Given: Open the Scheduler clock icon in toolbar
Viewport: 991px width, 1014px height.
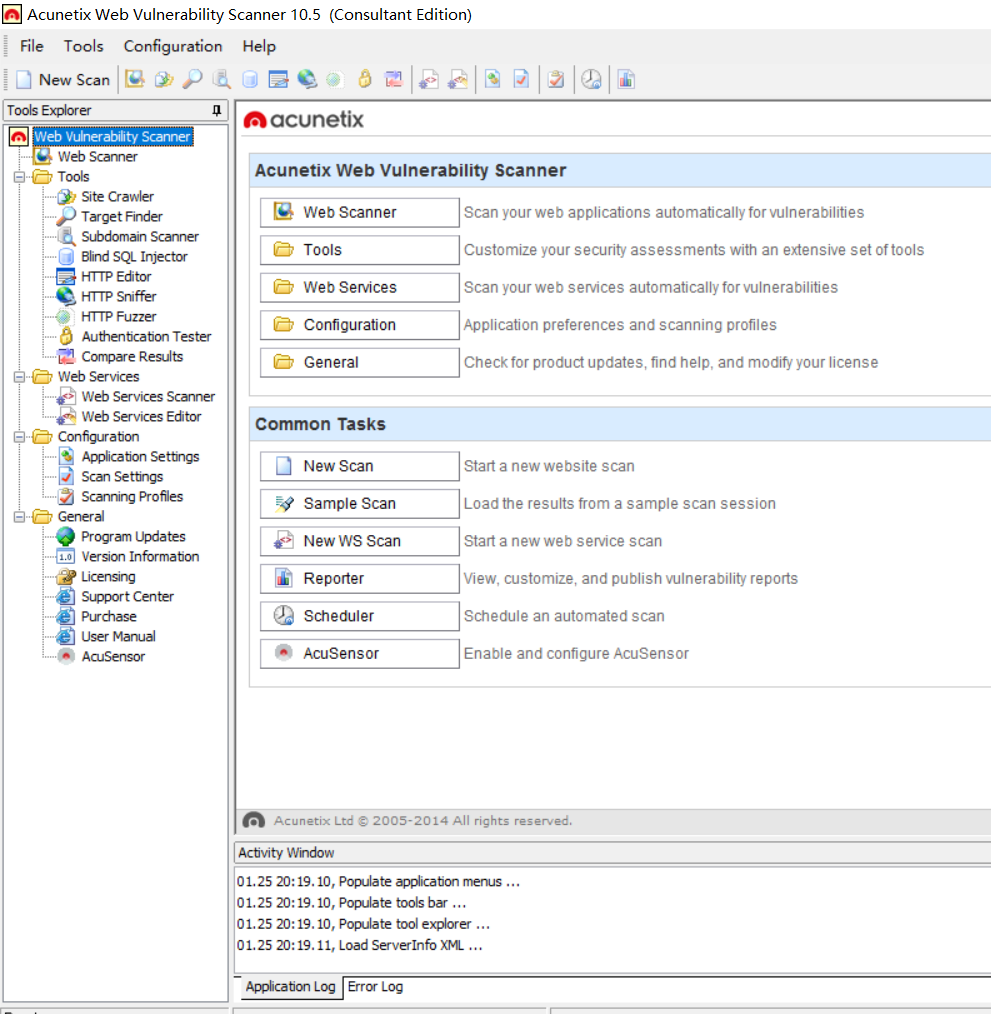Looking at the screenshot, I should tap(591, 80).
